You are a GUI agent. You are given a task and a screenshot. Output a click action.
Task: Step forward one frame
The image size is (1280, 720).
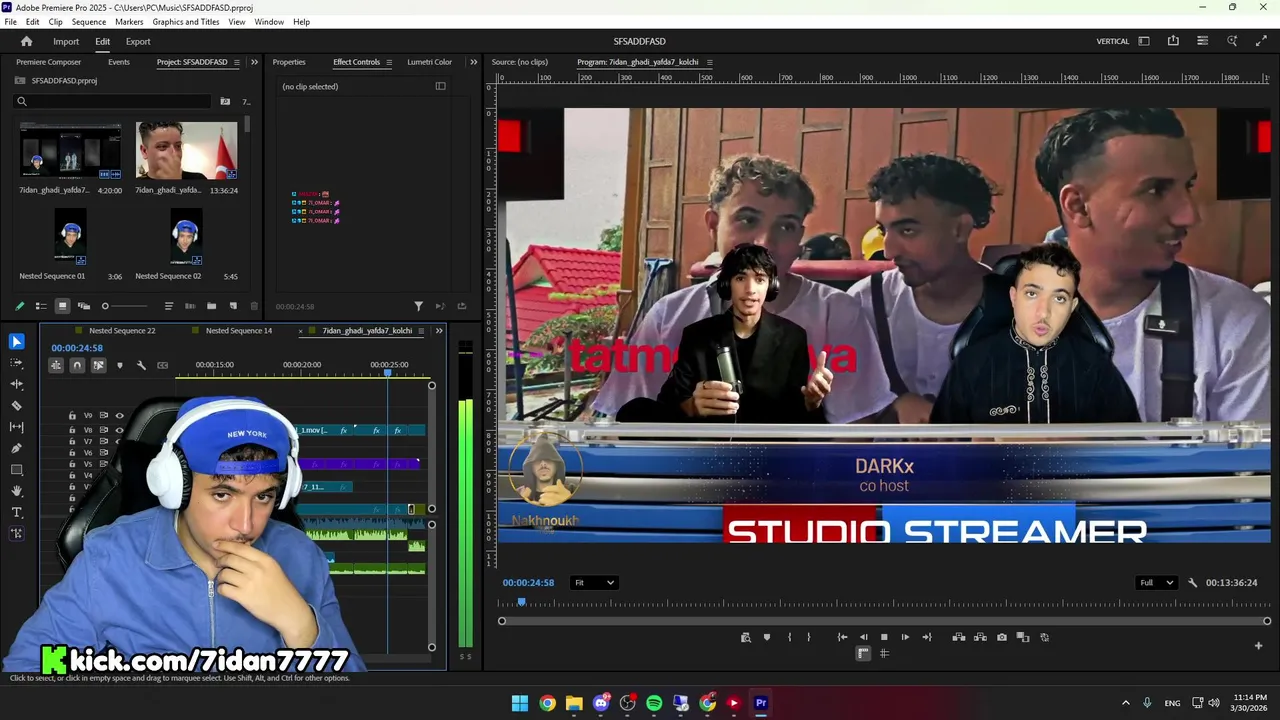[x=905, y=637]
